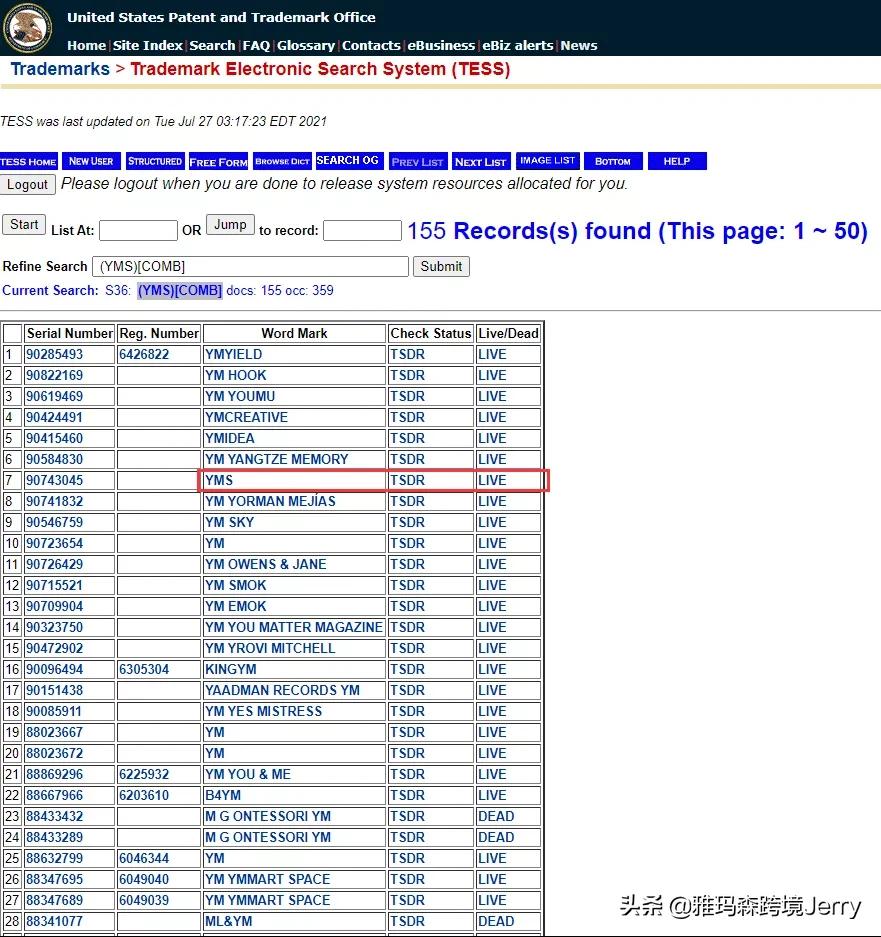Open the Structured search button
The height and width of the screenshot is (937, 881).
click(155, 161)
